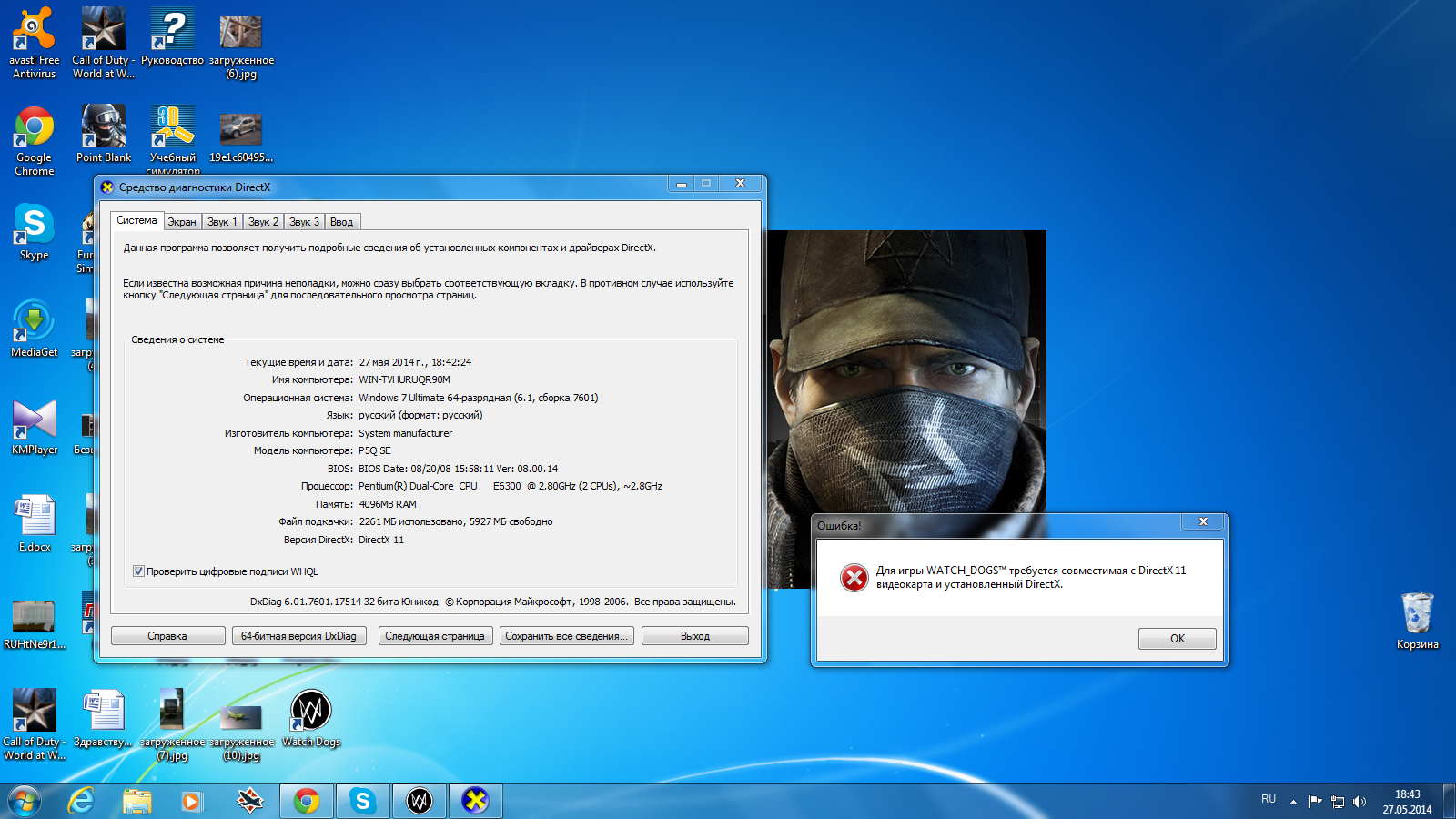This screenshot has width=1456, height=819.
Task: Launch Watch Dogs desktop shortcut
Action: [311, 719]
